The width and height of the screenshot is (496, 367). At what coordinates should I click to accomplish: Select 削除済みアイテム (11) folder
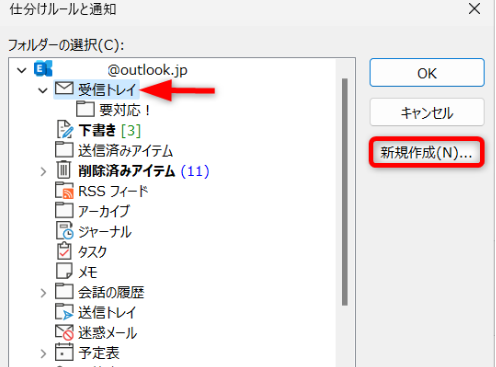point(144,171)
